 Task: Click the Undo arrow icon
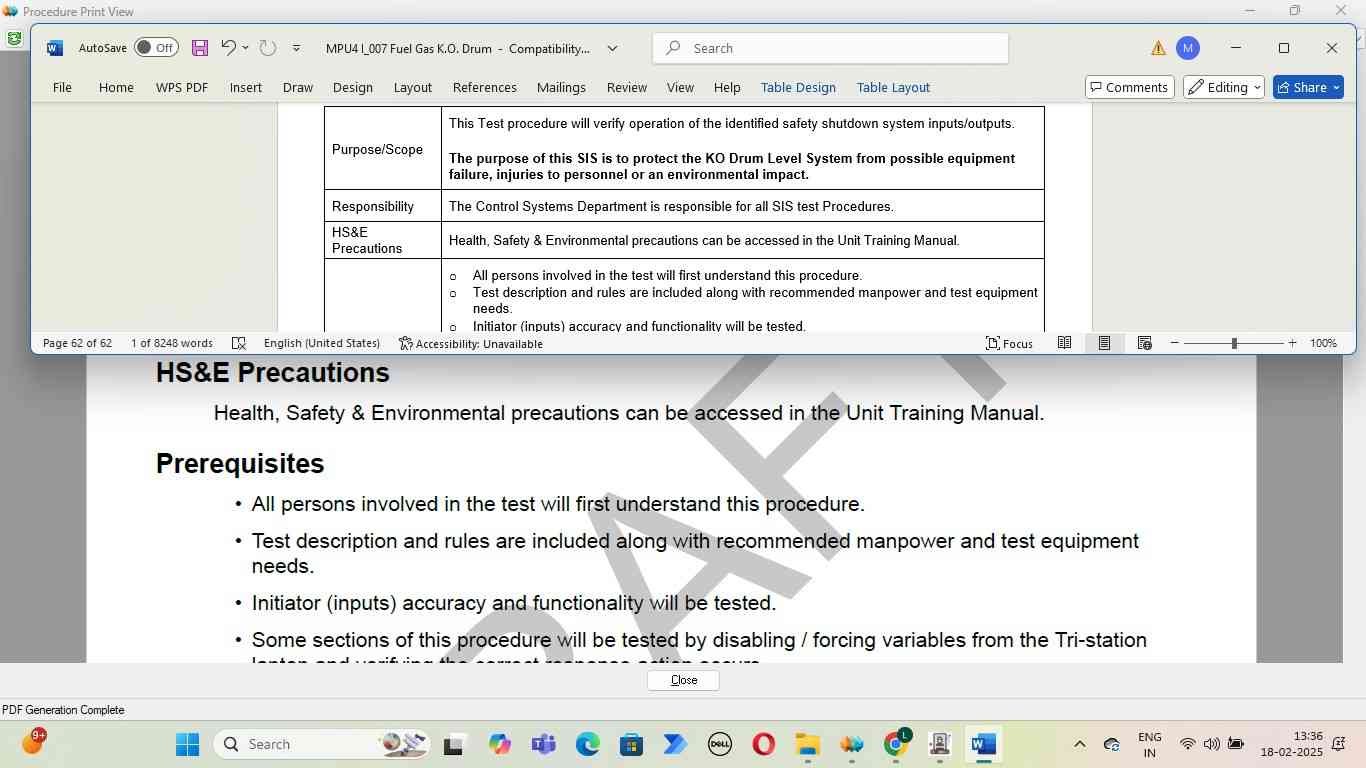[228, 48]
